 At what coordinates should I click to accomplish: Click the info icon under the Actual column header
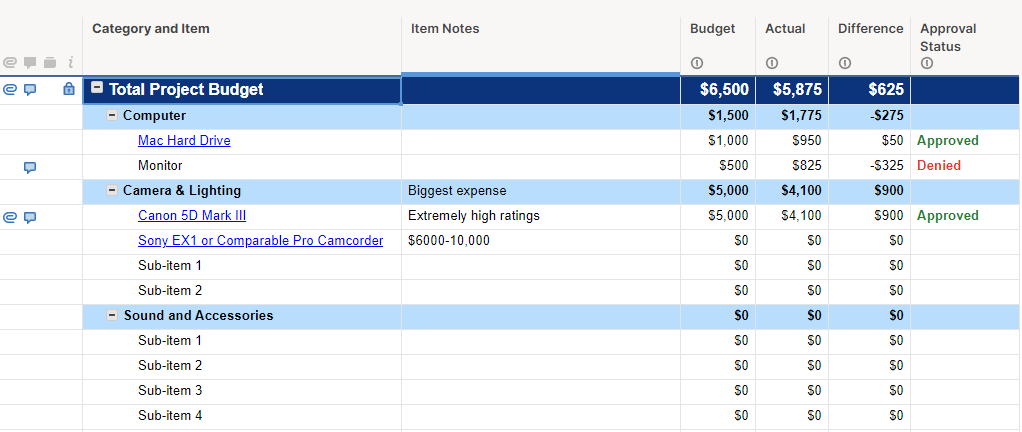[x=771, y=64]
